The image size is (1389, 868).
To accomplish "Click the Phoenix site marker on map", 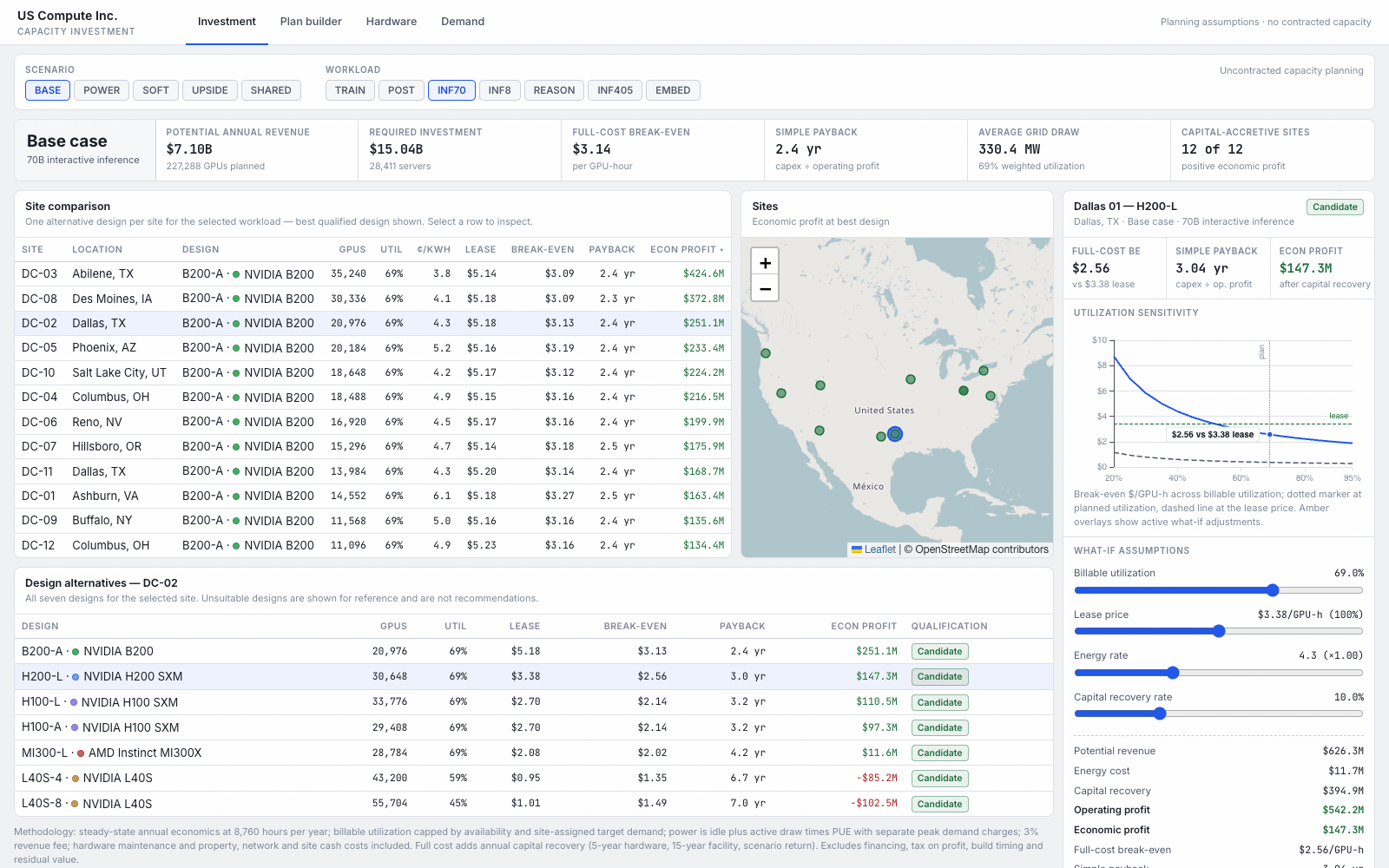I will click(820, 431).
